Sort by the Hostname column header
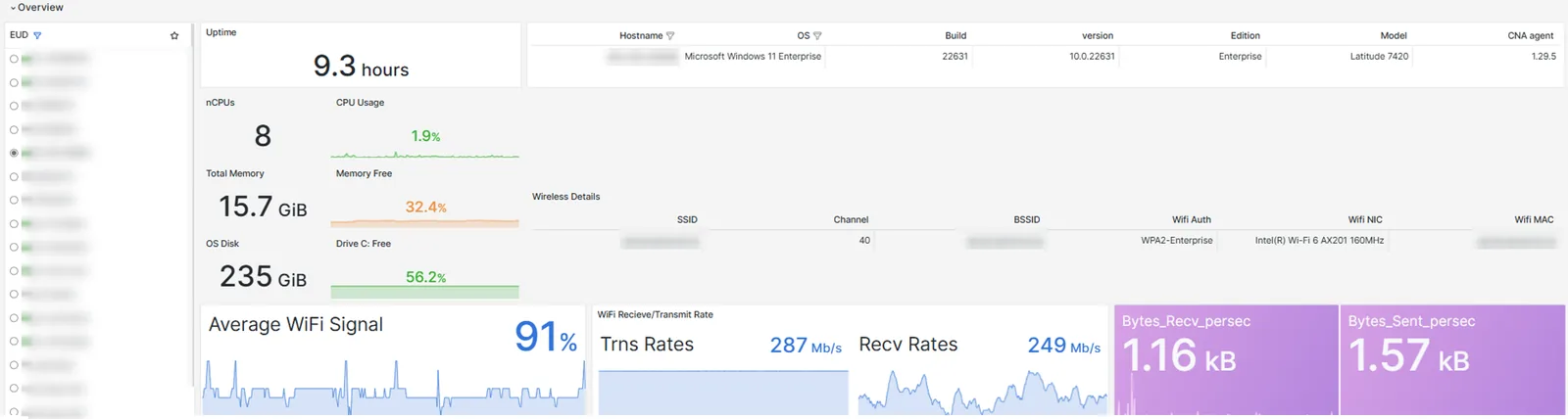This screenshot has width=1568, height=419. click(x=641, y=35)
